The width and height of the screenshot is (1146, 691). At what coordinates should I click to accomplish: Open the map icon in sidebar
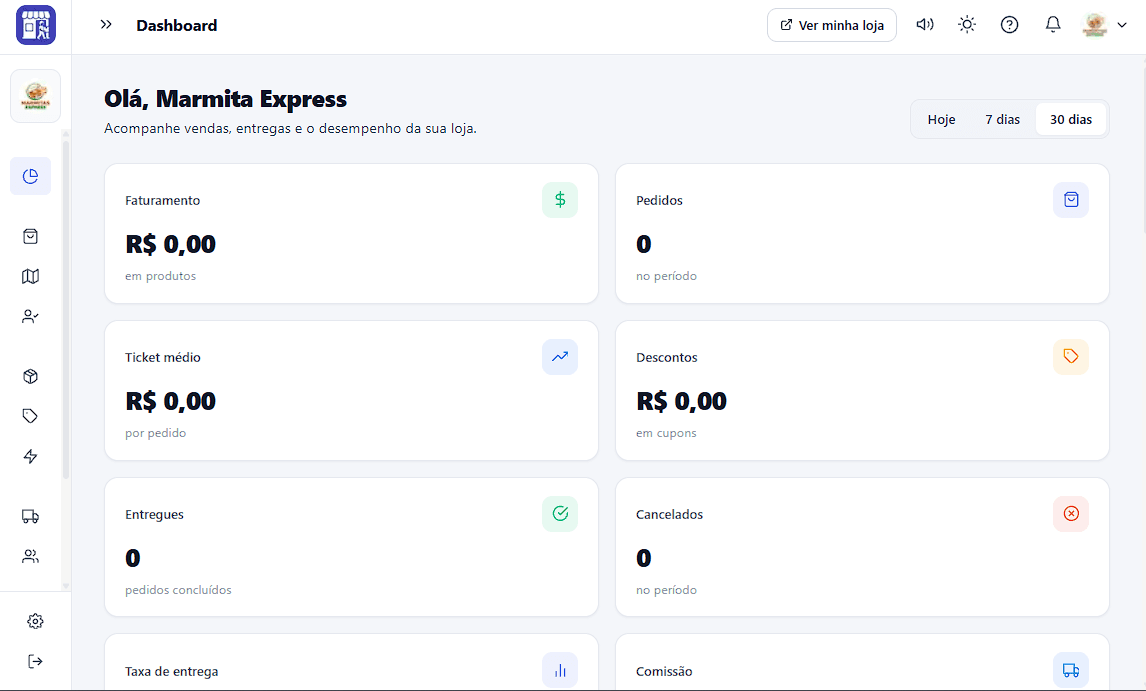click(x=30, y=276)
